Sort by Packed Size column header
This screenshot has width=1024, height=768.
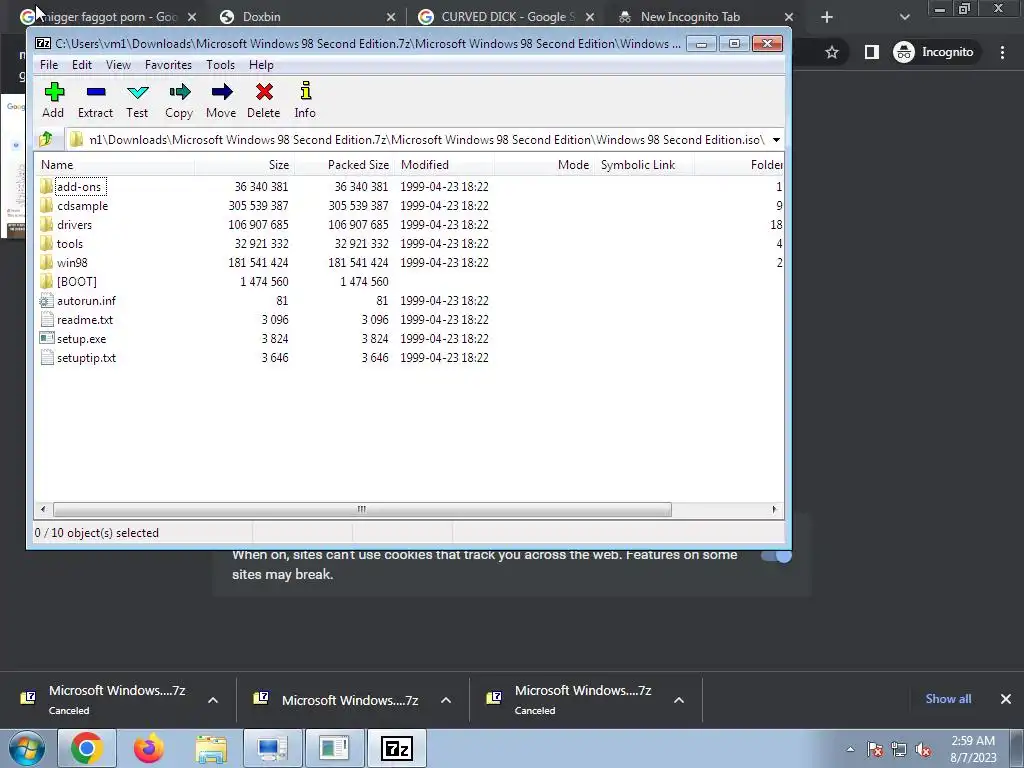pos(345,165)
